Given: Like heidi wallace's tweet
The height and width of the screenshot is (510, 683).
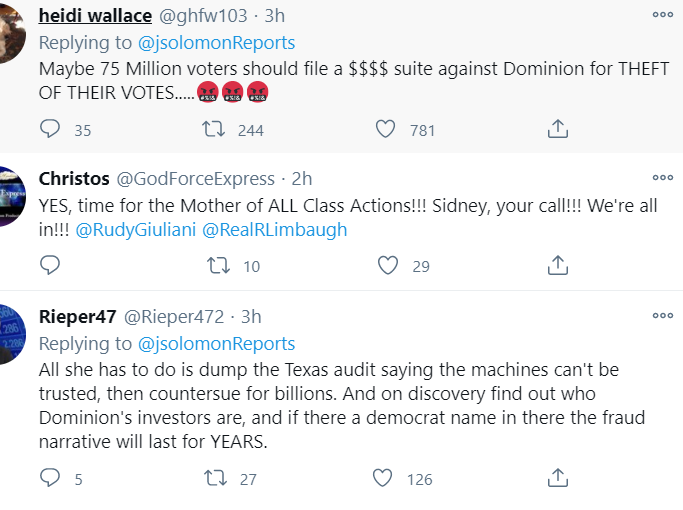Looking at the screenshot, I should coord(387,129).
